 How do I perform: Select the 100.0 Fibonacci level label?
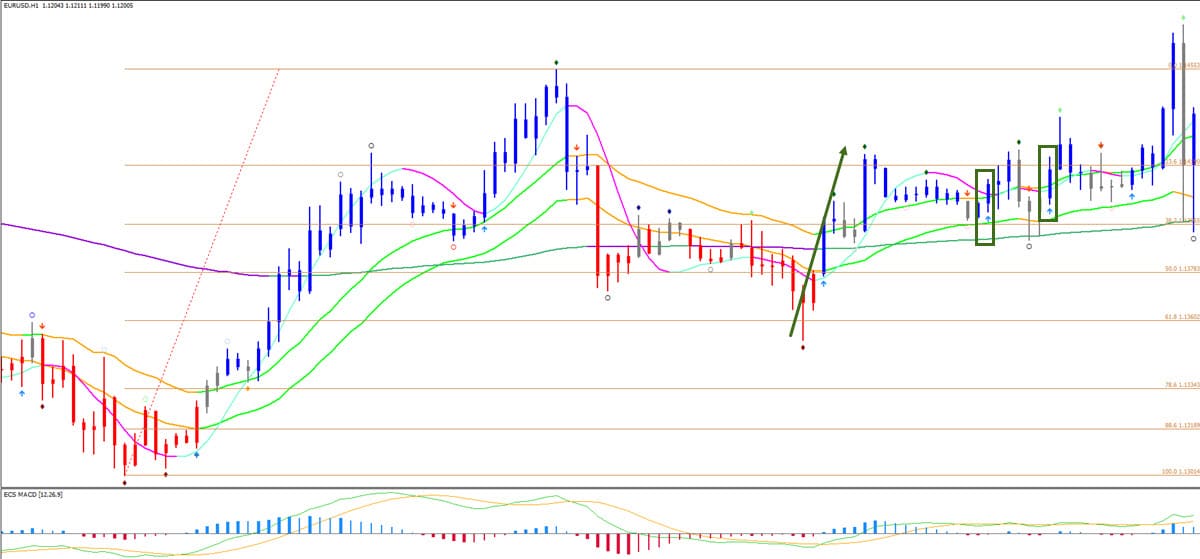pos(1181,470)
